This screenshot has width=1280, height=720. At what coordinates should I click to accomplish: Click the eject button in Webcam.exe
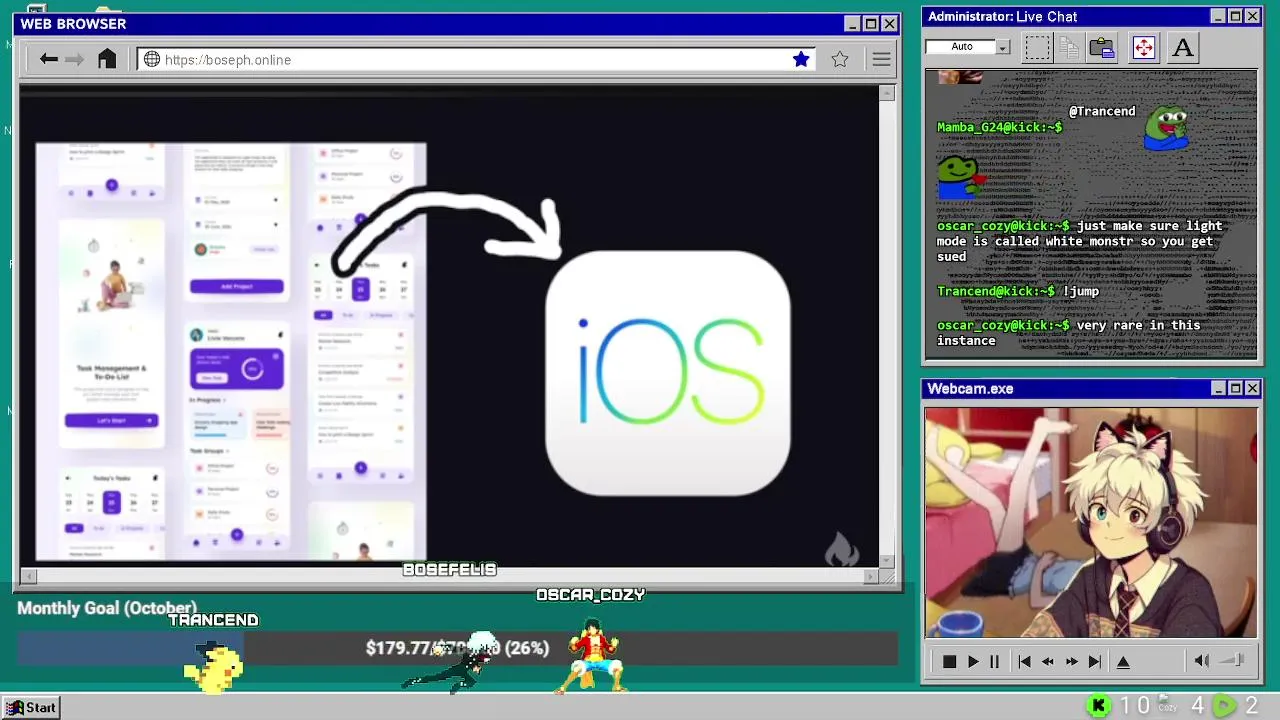[1123, 662]
